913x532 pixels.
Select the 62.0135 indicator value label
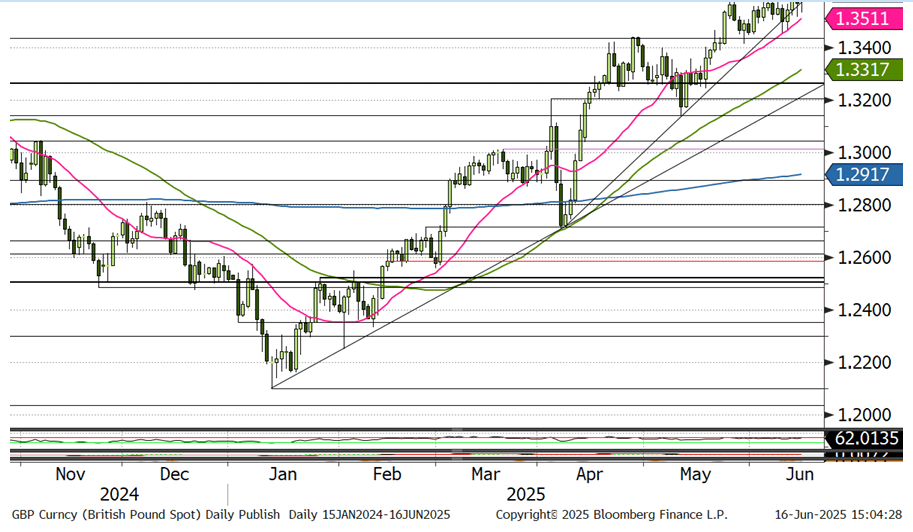(x=866, y=438)
